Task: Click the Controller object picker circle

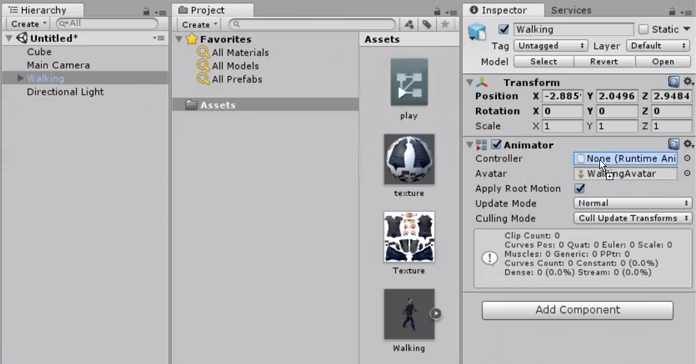Action: click(x=687, y=158)
